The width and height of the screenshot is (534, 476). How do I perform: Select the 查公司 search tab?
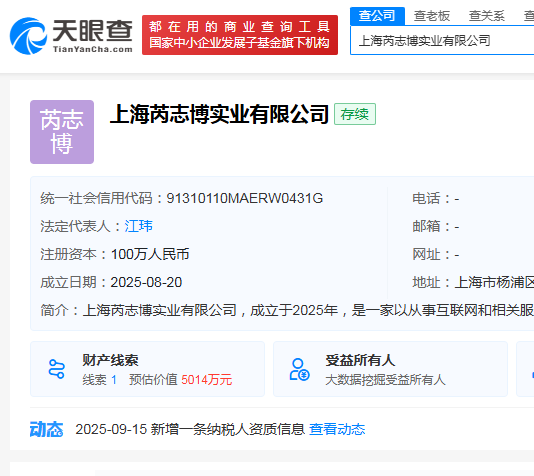[x=377, y=16]
